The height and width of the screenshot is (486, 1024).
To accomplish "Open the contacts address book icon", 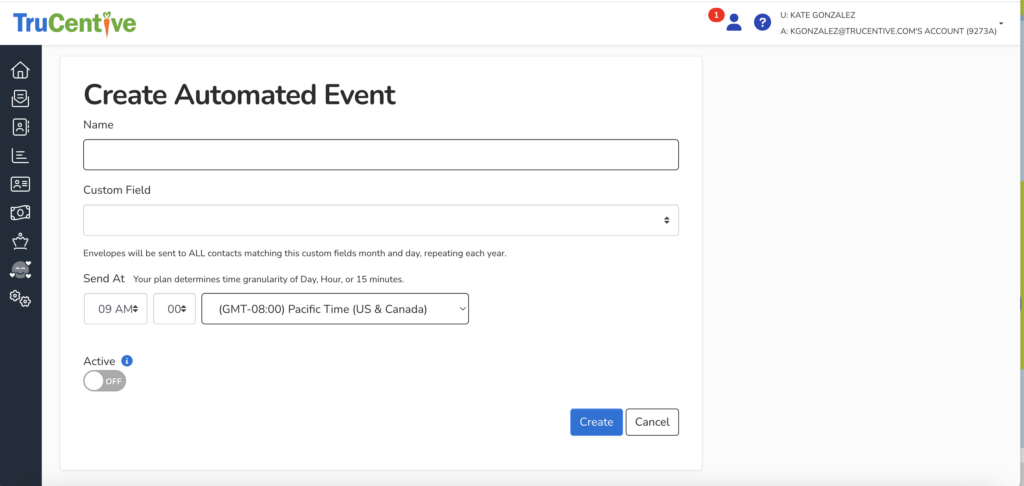I will pos(20,127).
